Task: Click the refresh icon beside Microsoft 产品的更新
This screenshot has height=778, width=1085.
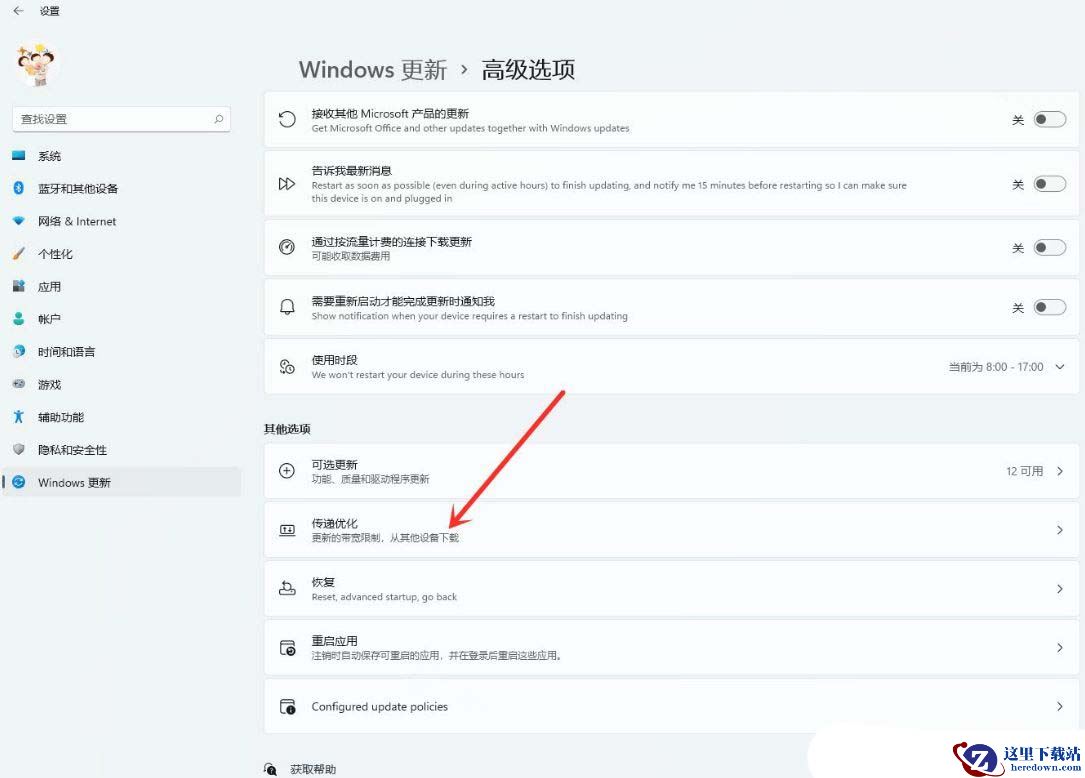Action: pos(286,120)
